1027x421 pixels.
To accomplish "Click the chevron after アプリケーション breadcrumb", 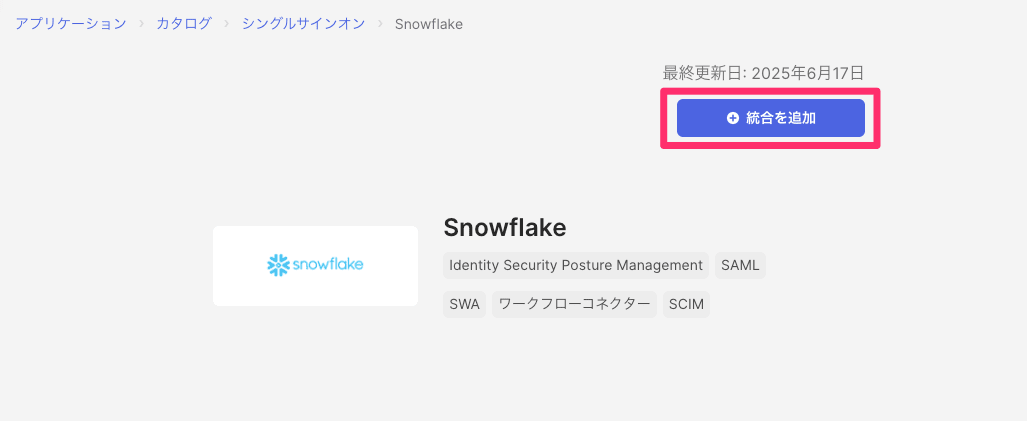I will coord(141,23).
